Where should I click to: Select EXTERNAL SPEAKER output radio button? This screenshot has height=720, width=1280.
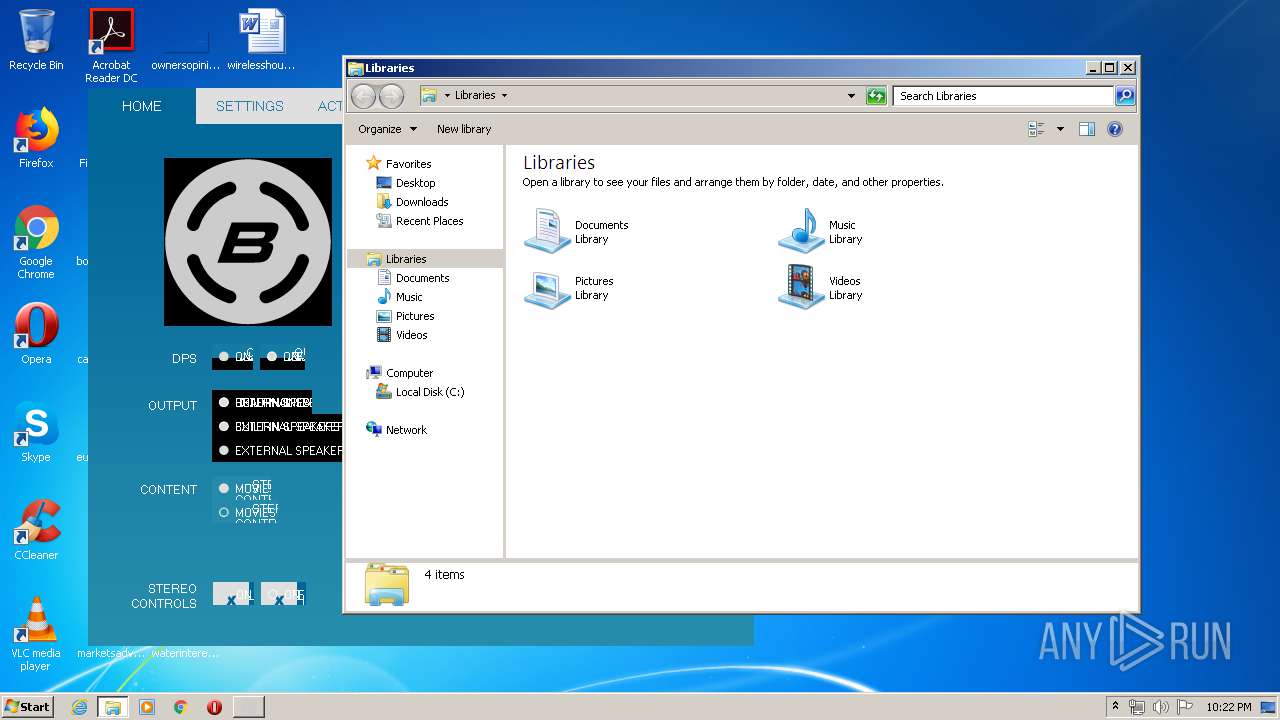click(224, 450)
